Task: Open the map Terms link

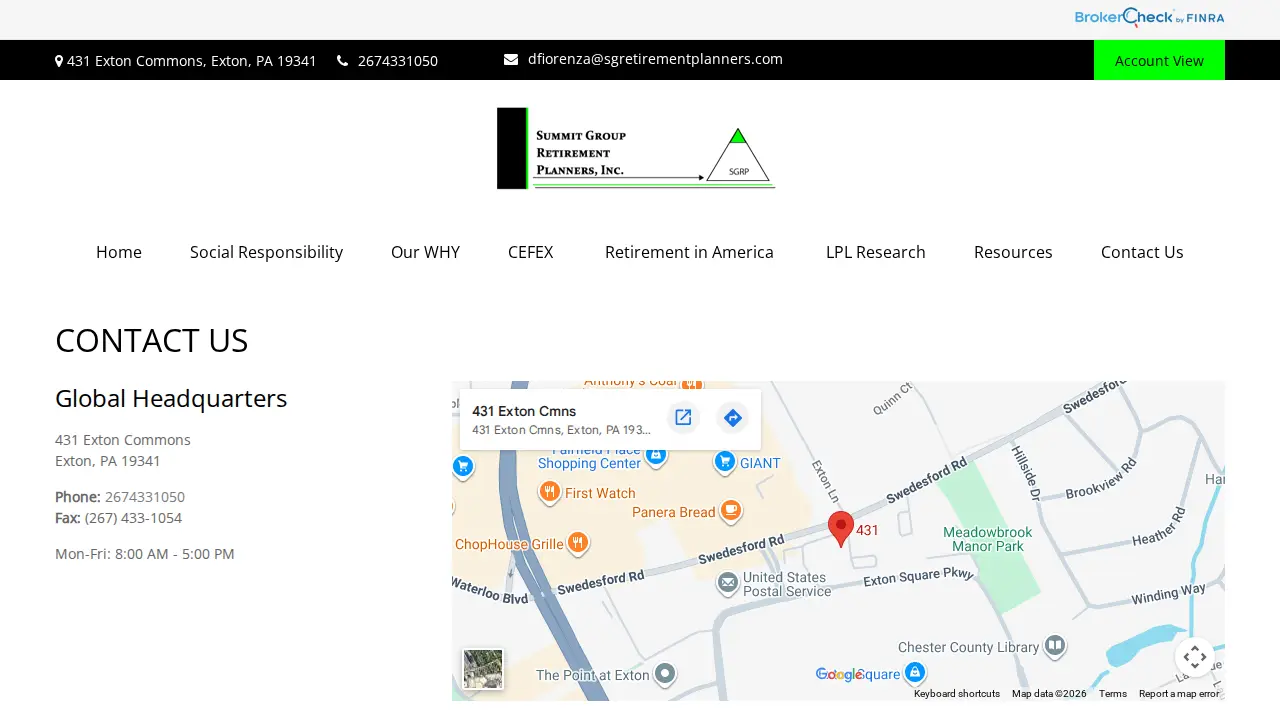Action: click(1113, 694)
